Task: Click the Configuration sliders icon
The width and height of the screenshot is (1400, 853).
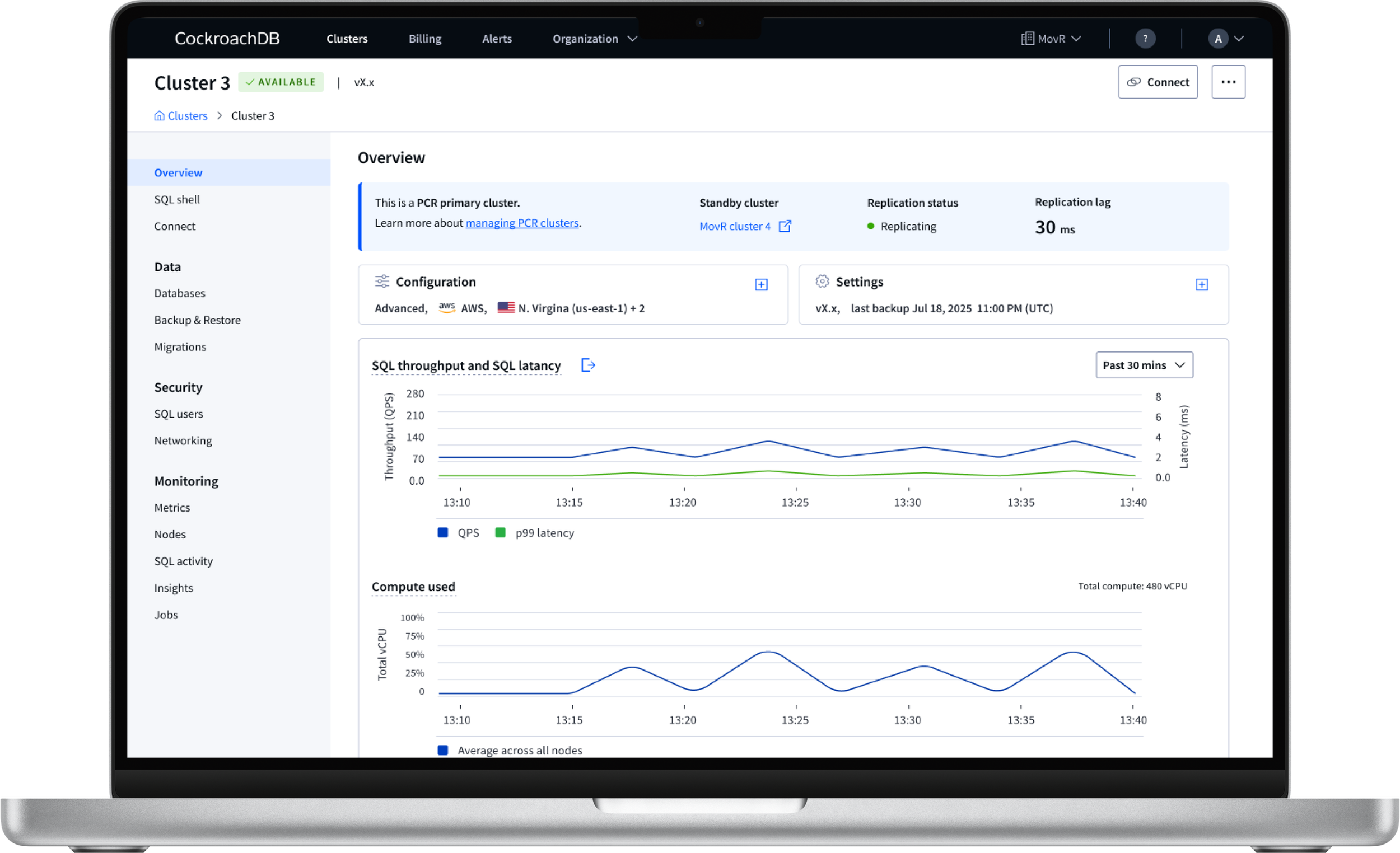Action: (x=382, y=282)
